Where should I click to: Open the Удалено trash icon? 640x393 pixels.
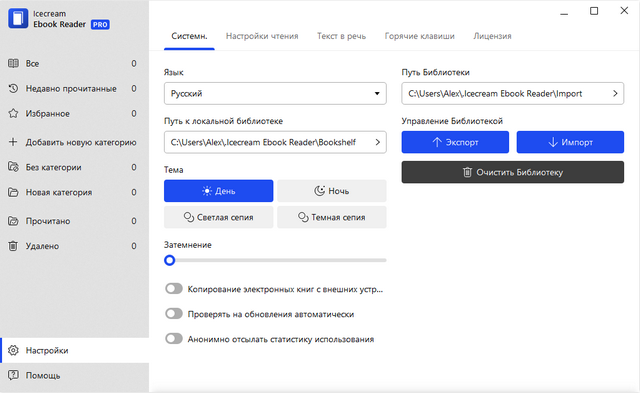(13, 246)
